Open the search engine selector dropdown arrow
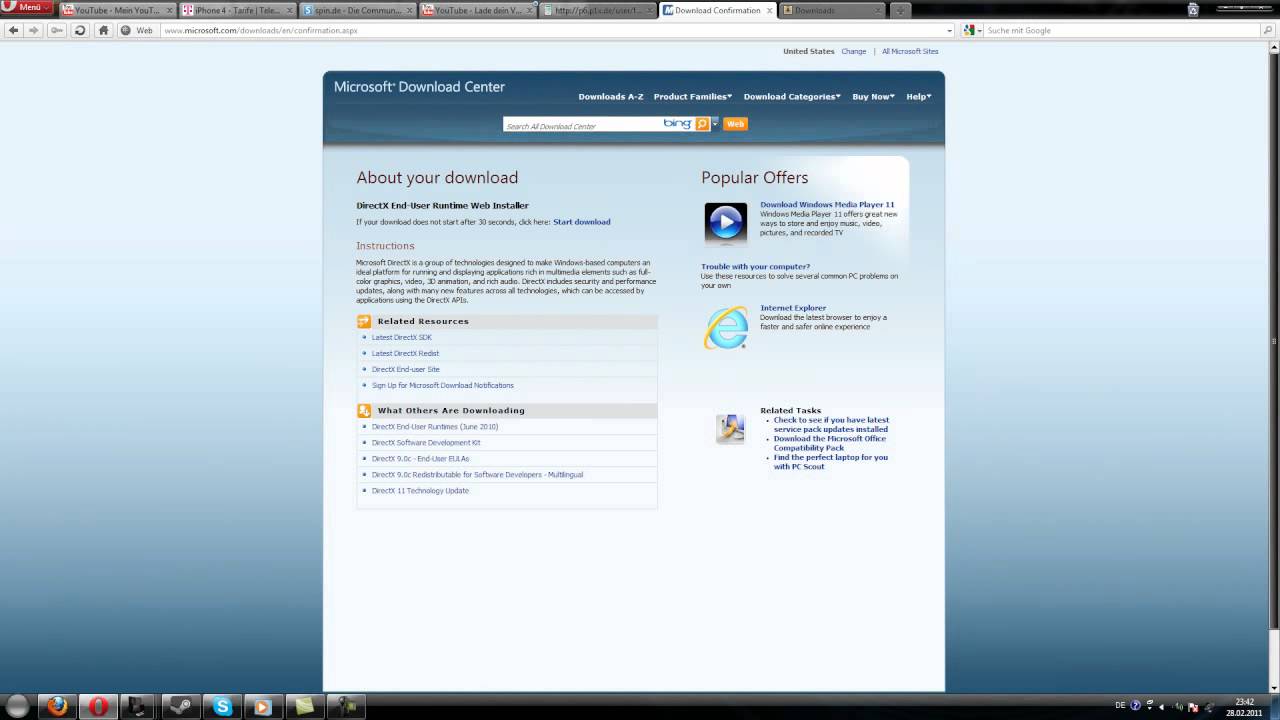 coord(980,30)
